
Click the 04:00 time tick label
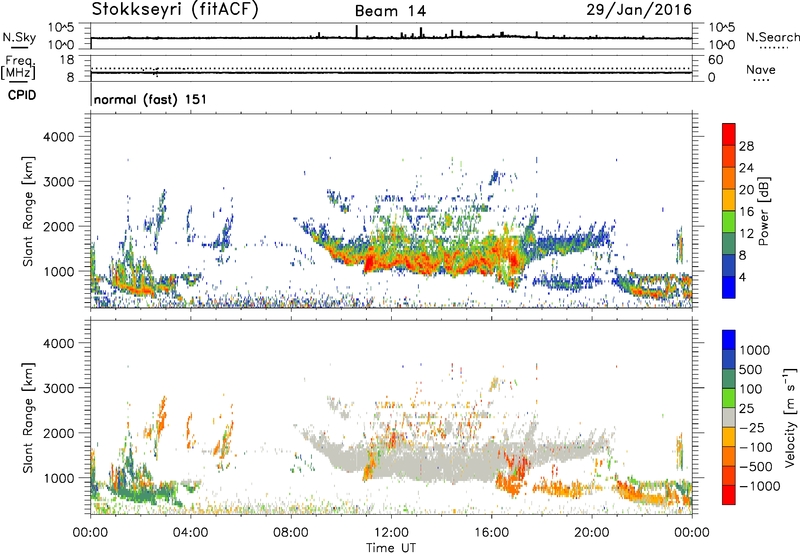190,533
